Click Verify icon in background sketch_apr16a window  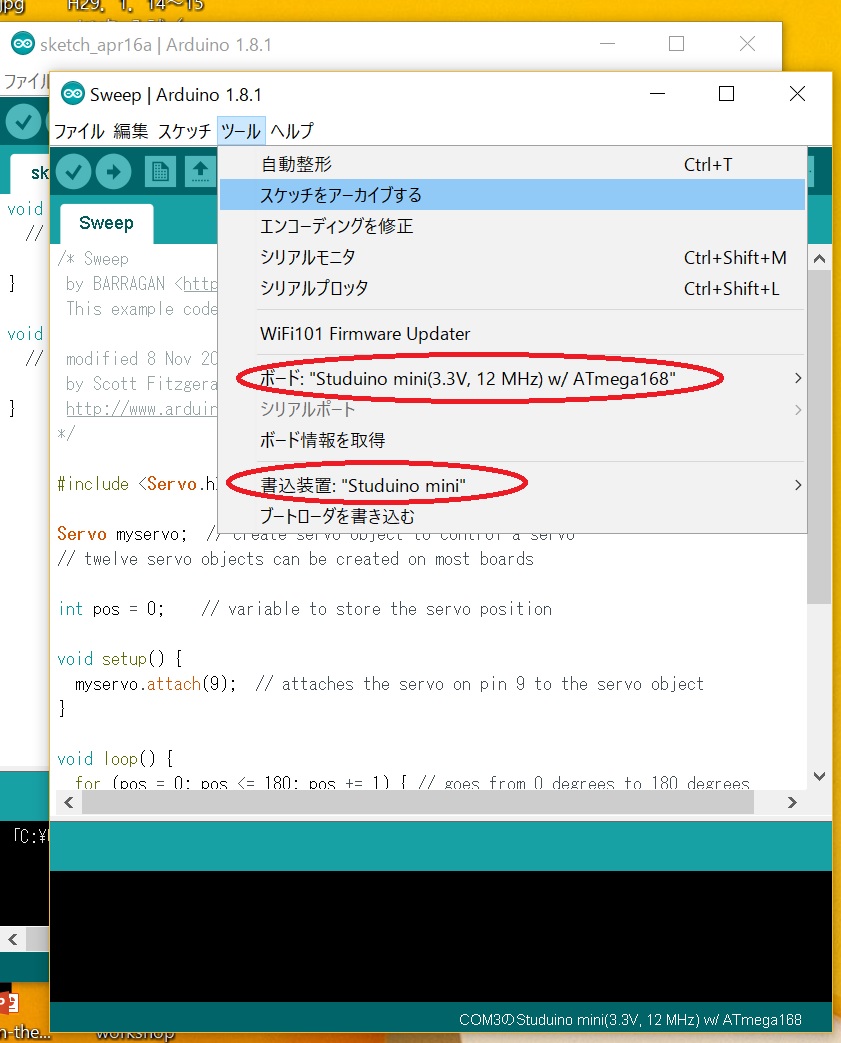tap(22, 122)
